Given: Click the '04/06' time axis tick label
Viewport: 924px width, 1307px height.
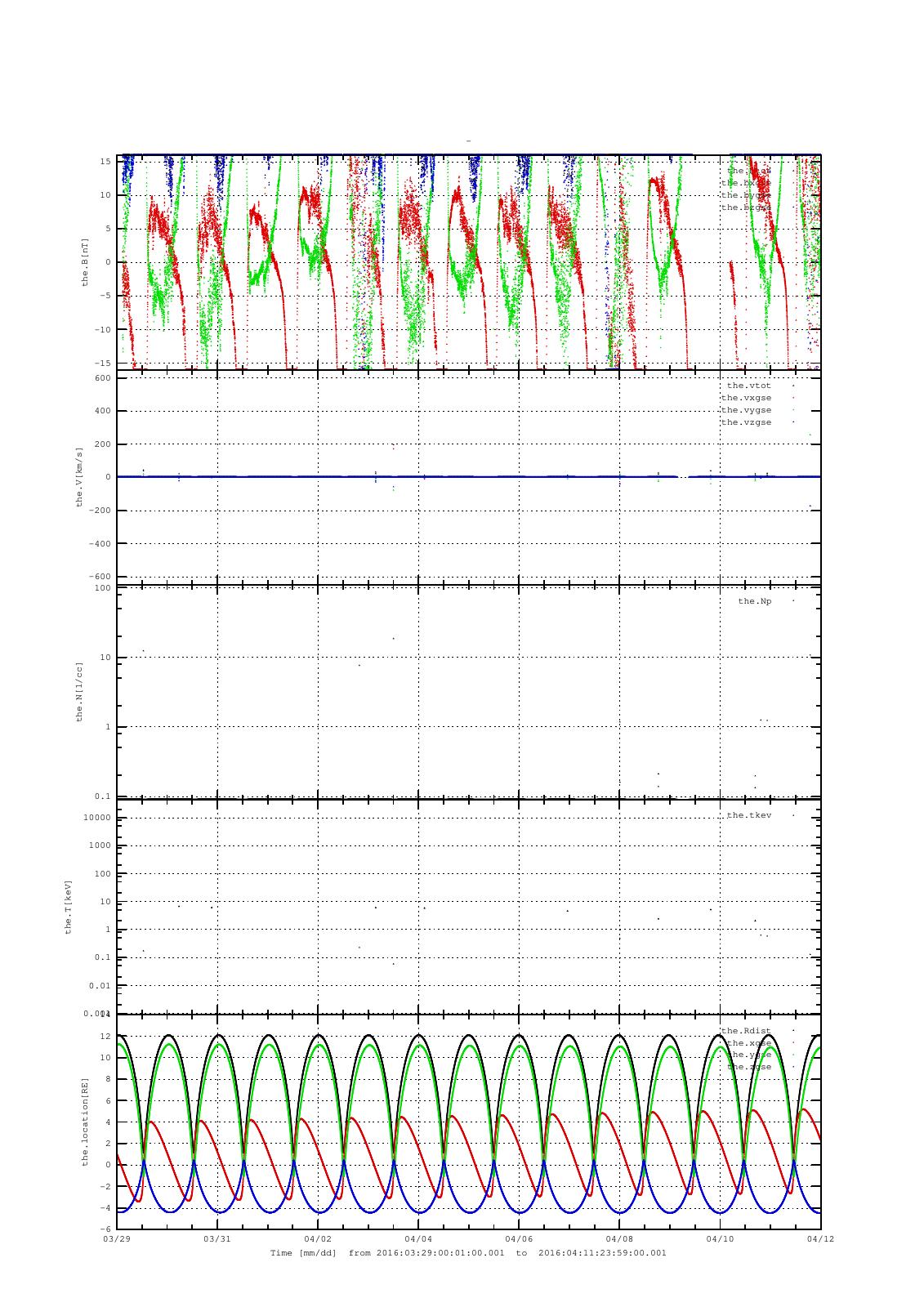Looking at the screenshot, I should tap(520, 1238).
